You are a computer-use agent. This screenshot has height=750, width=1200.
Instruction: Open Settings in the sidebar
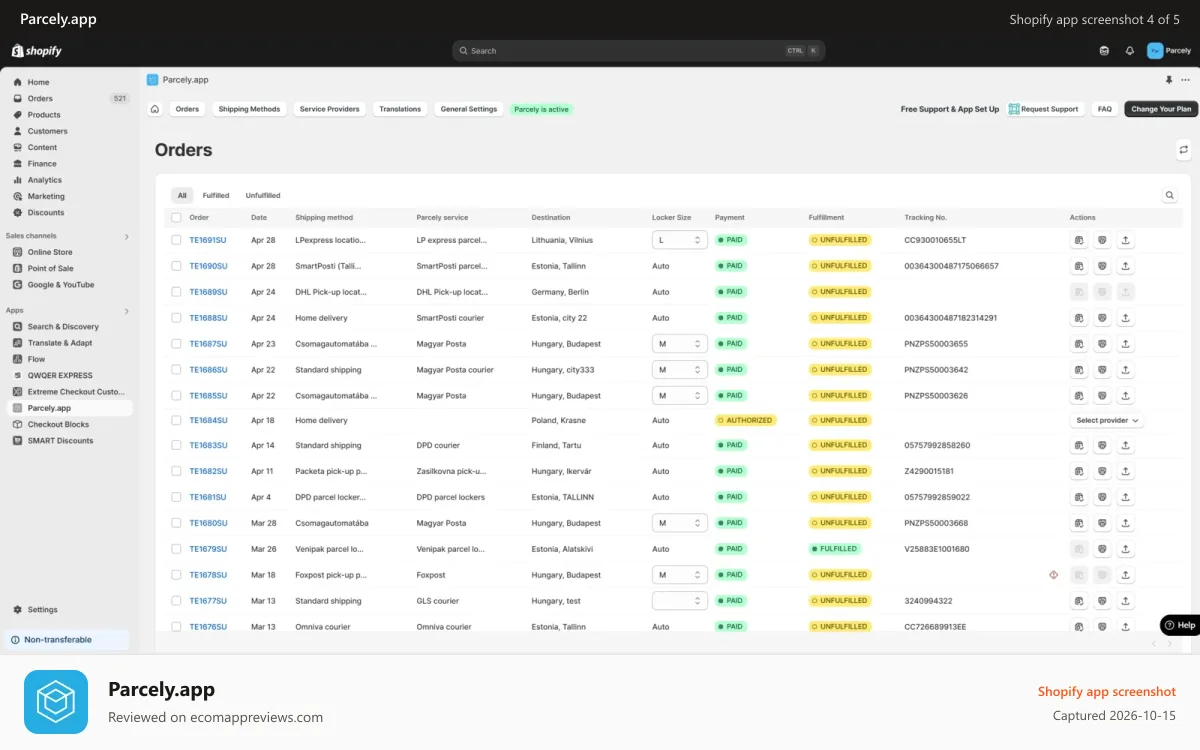(x=43, y=610)
